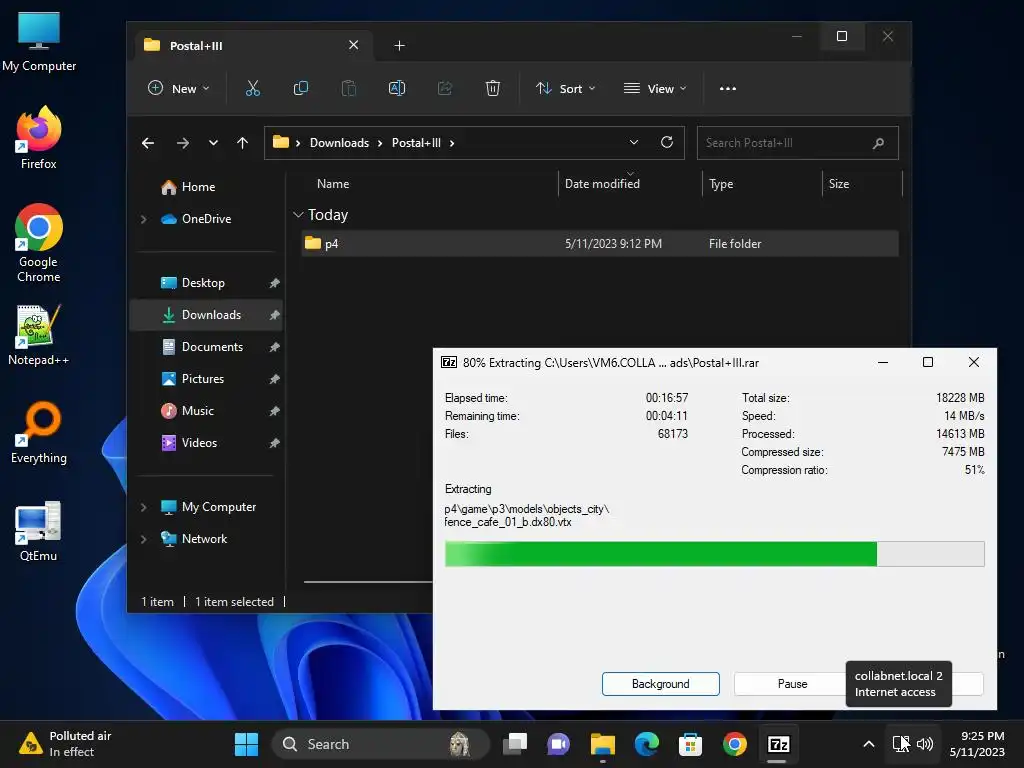Go back using Explorer back arrow
The image size is (1024, 768).
pos(148,143)
